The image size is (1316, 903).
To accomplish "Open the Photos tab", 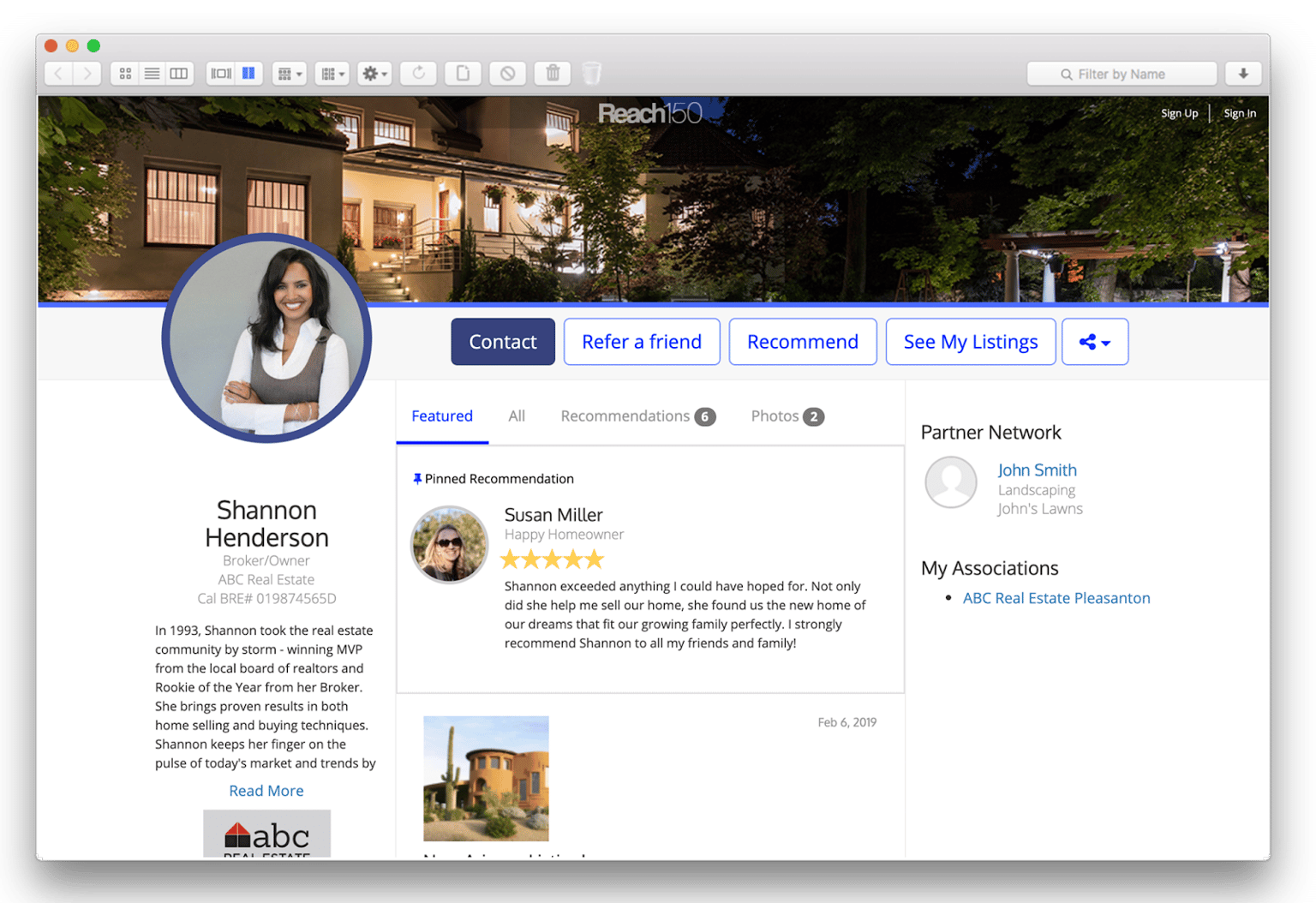I will point(775,416).
